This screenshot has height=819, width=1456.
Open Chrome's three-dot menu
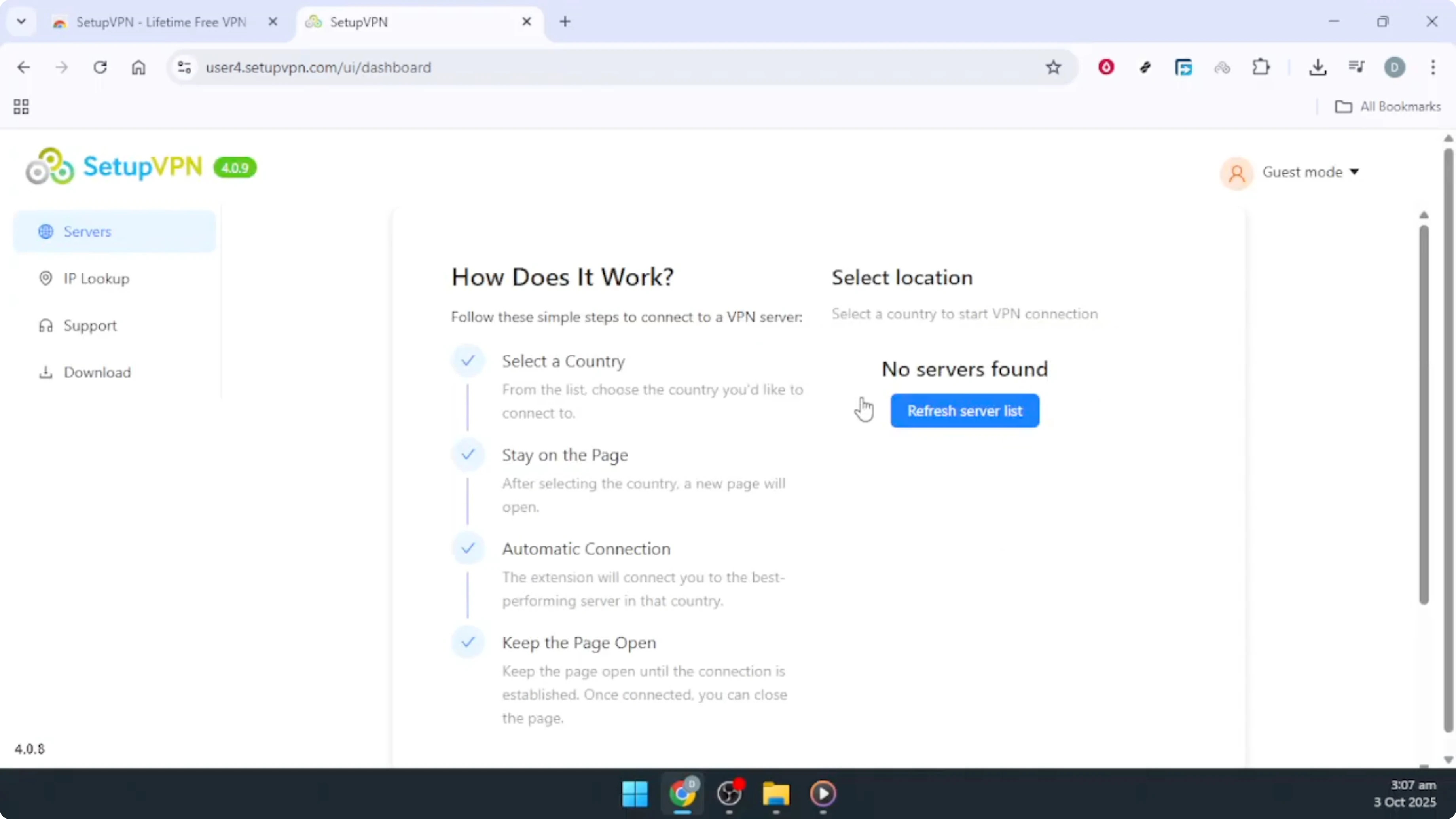point(1433,67)
